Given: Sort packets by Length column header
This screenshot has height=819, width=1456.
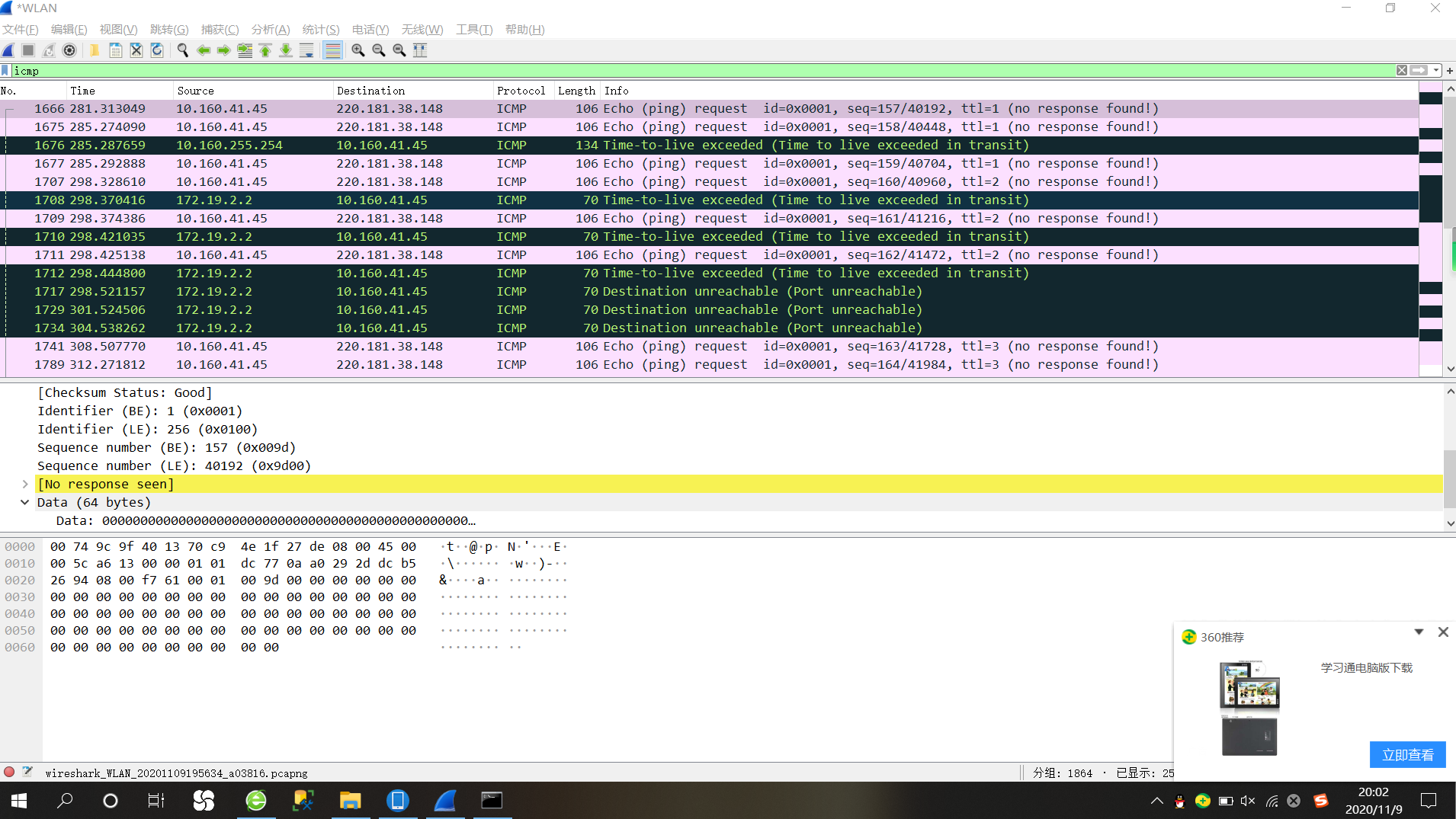Looking at the screenshot, I should tap(577, 91).
